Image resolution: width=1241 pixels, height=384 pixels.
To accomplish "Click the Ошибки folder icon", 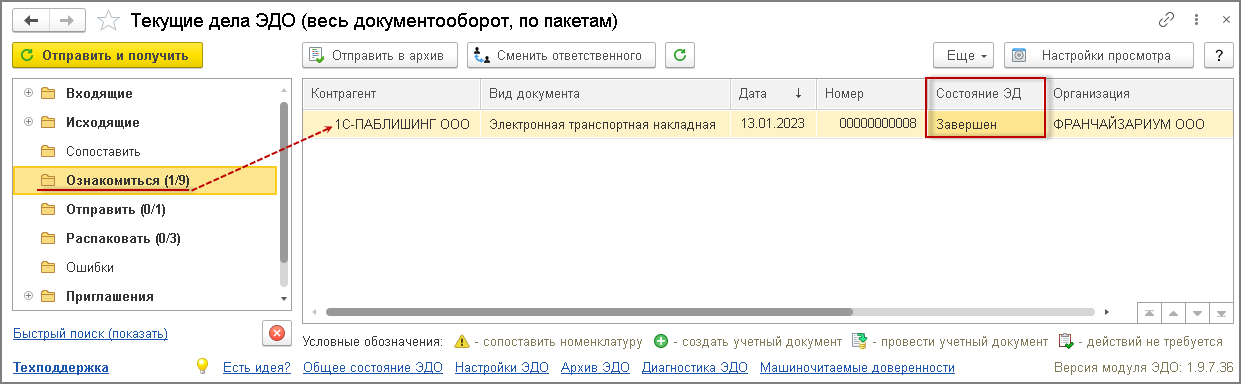I will (x=48, y=267).
